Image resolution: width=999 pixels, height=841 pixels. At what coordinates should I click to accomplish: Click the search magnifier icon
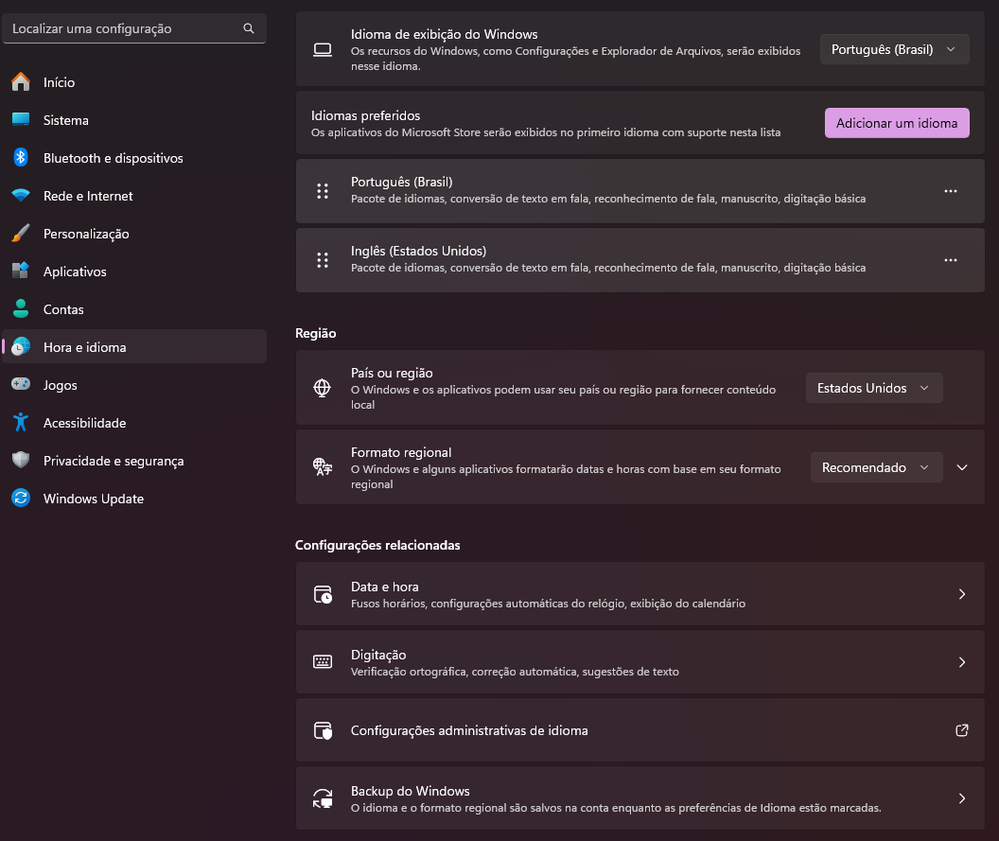[x=248, y=28]
